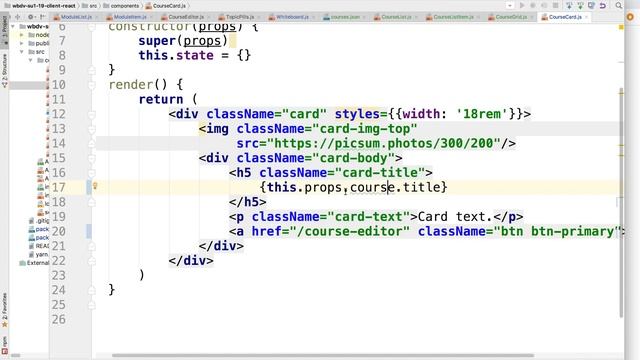The image size is (640, 360).
Task: Collapse the card-body div fold line 15
Action: [92, 158]
